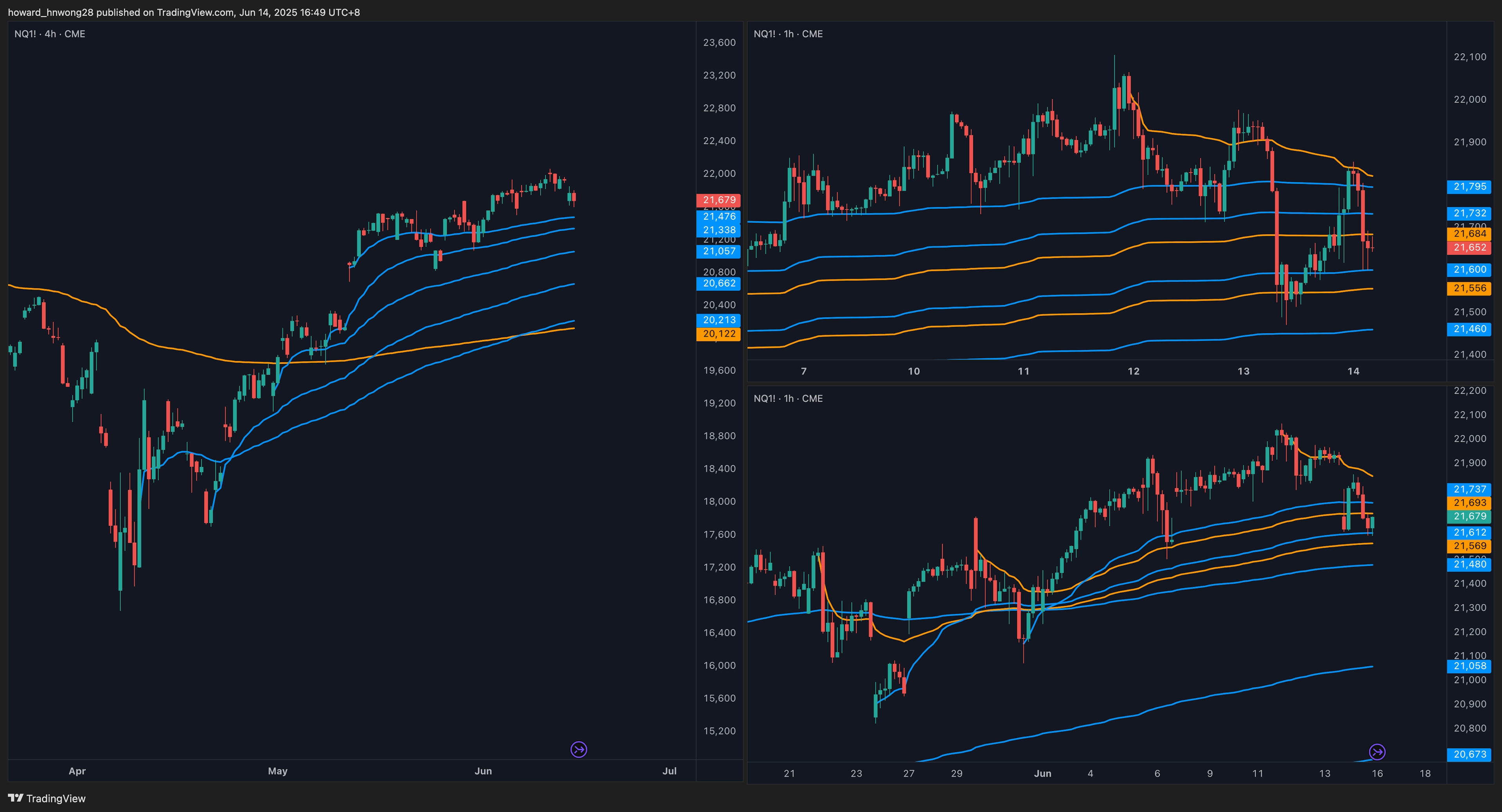This screenshot has height=812, width=1502.
Task: Click the TradingView logo at bottom left
Action: tap(47, 799)
